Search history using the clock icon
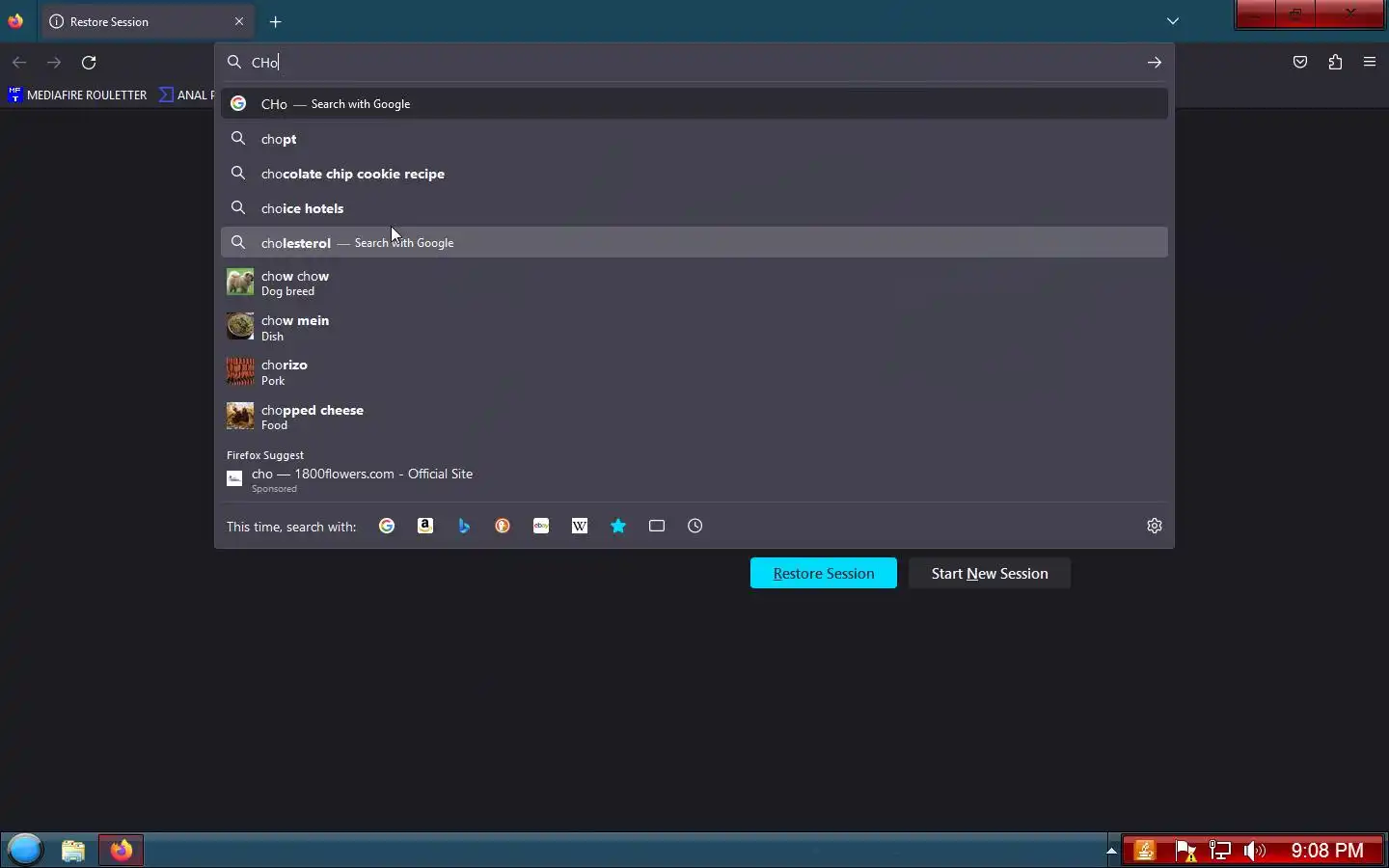 (x=695, y=526)
